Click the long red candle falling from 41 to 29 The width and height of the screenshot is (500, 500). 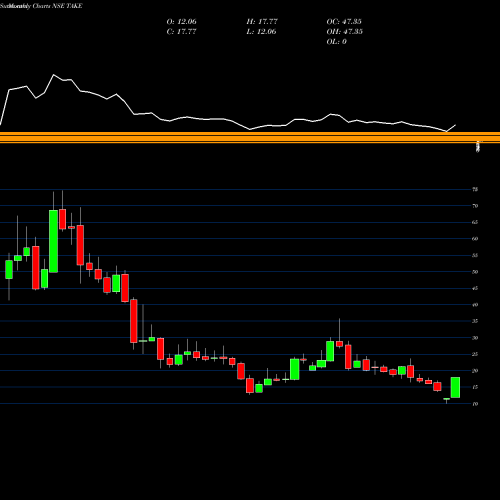[134, 321]
